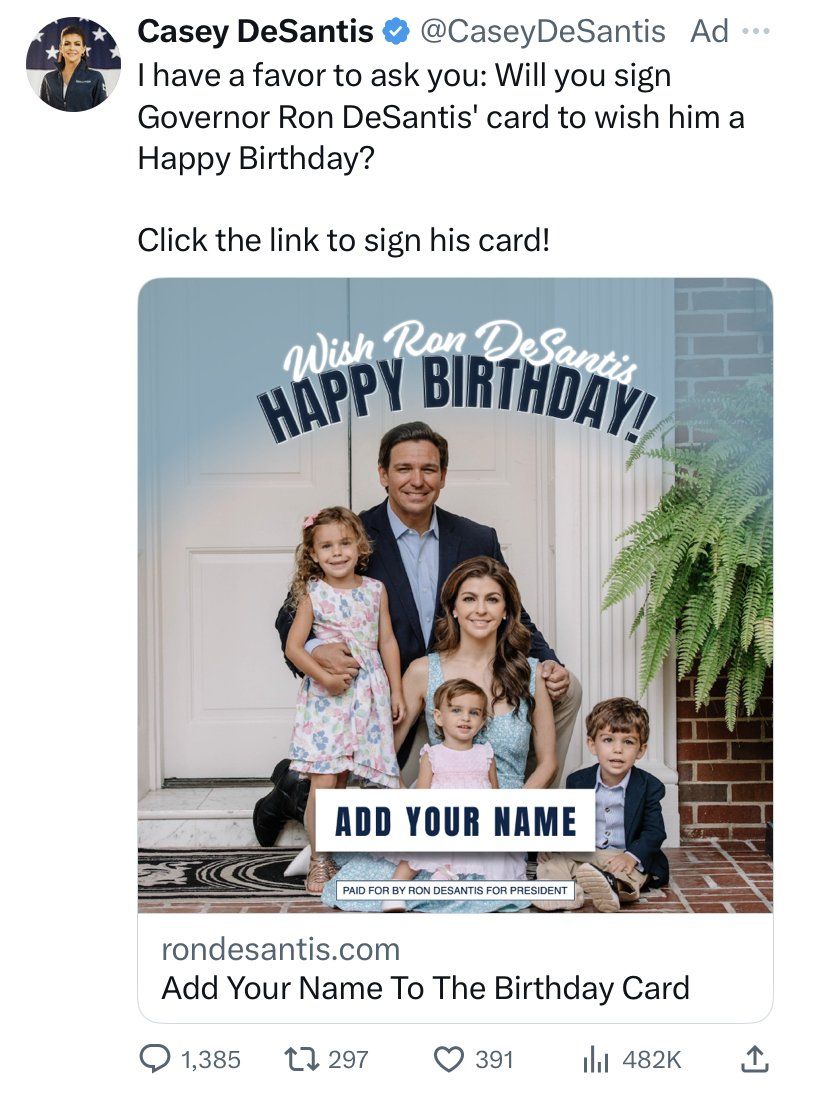Tap the share upload icon
The width and height of the screenshot is (814, 1097).
[756, 1058]
